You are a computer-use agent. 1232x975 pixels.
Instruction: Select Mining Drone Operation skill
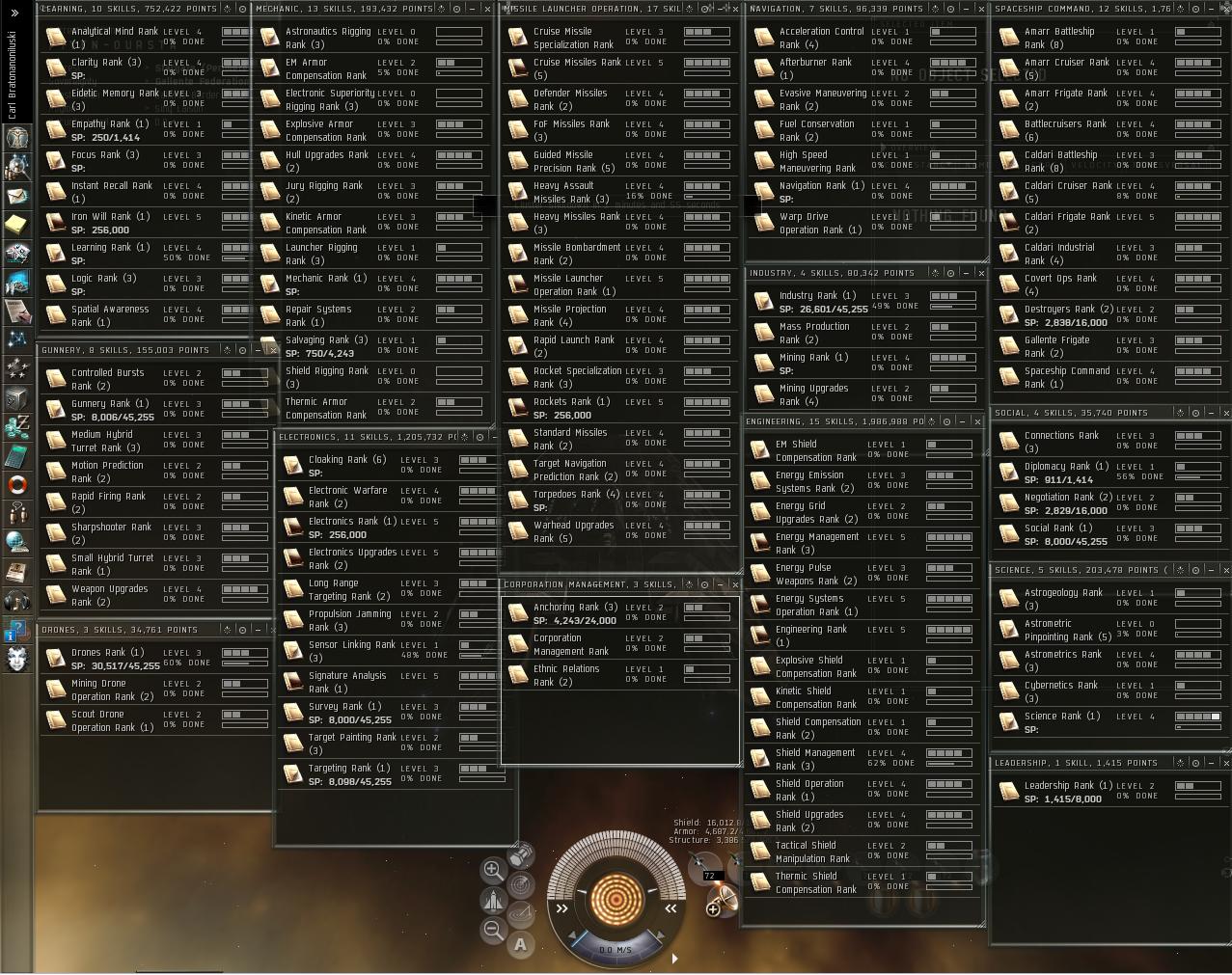(x=154, y=690)
